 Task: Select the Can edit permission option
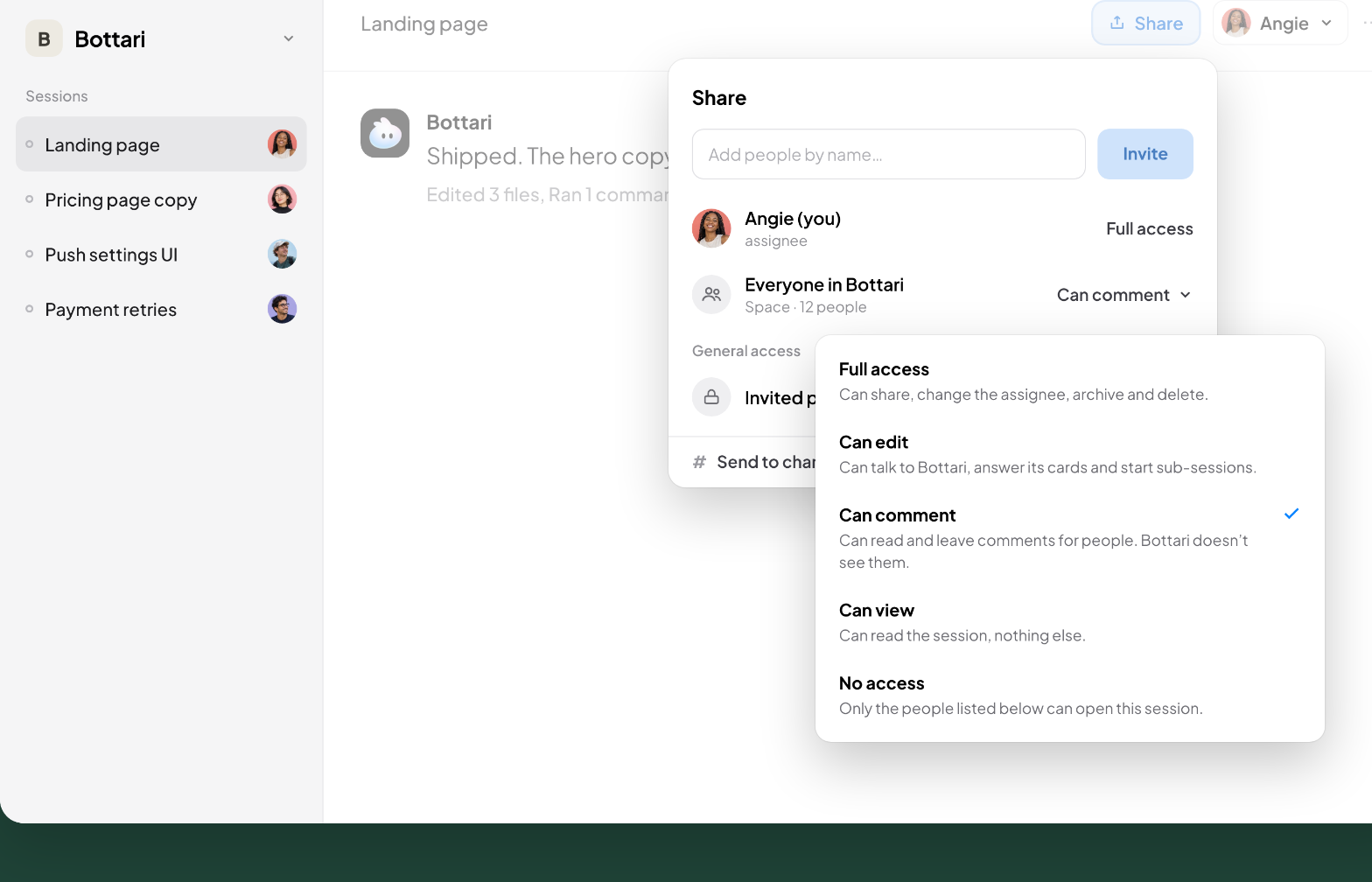(x=1069, y=454)
